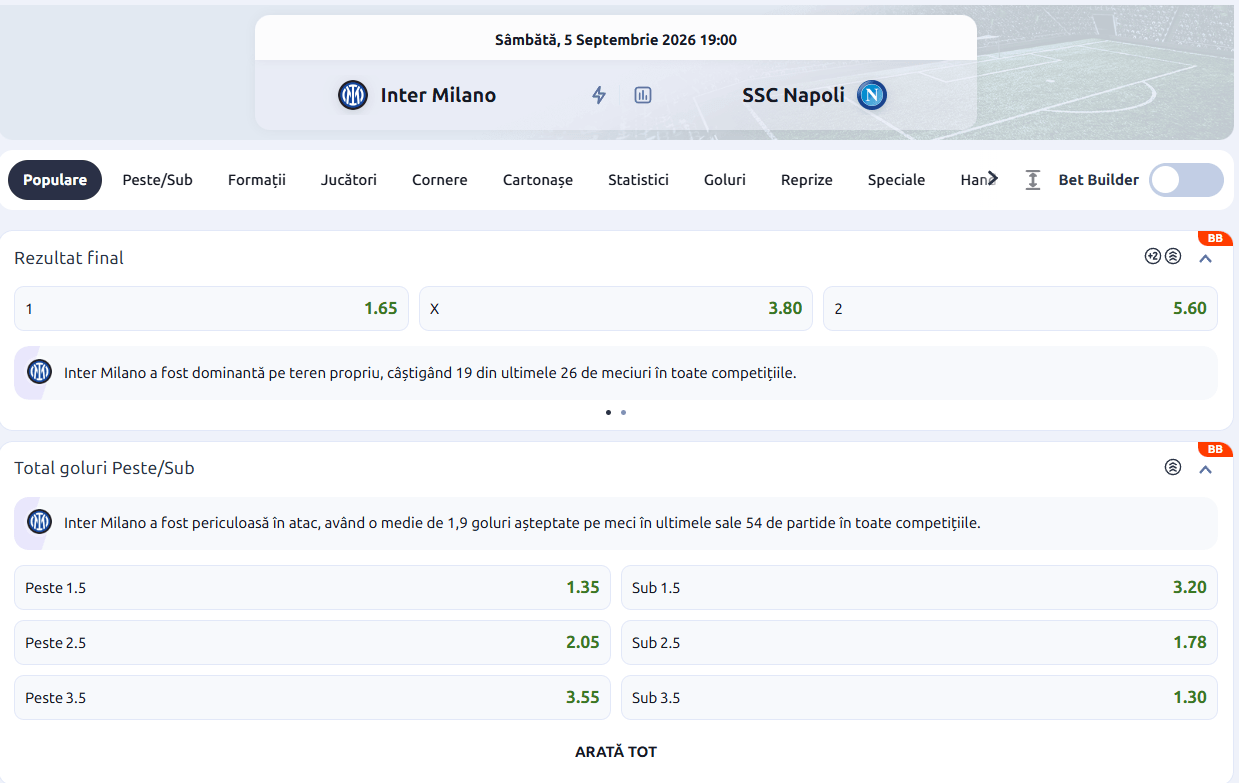Click the Rezultat final heading
Screen dimensions: 1239x783
click(x=69, y=257)
